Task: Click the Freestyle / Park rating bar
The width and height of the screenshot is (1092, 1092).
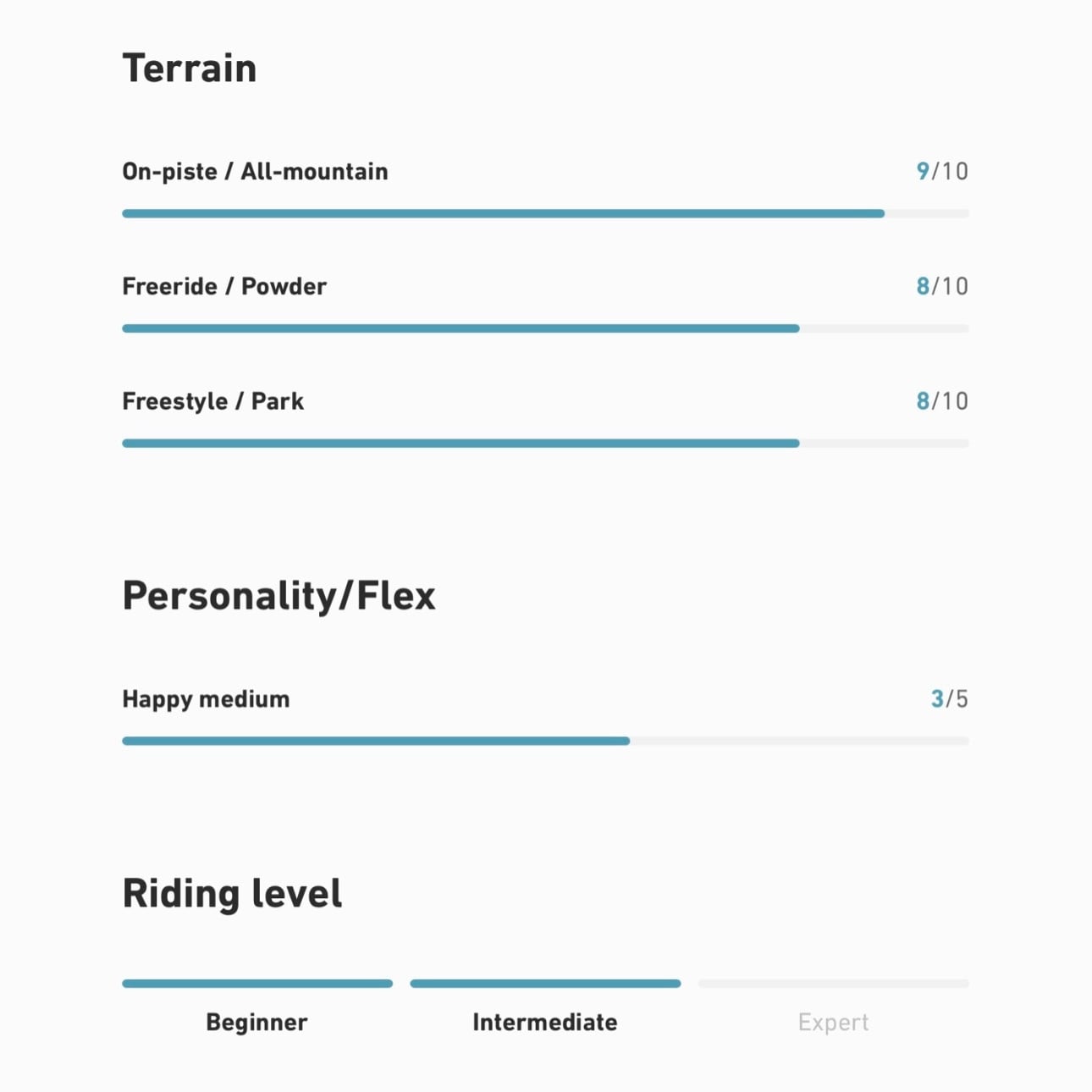Action: pyautogui.click(x=545, y=444)
